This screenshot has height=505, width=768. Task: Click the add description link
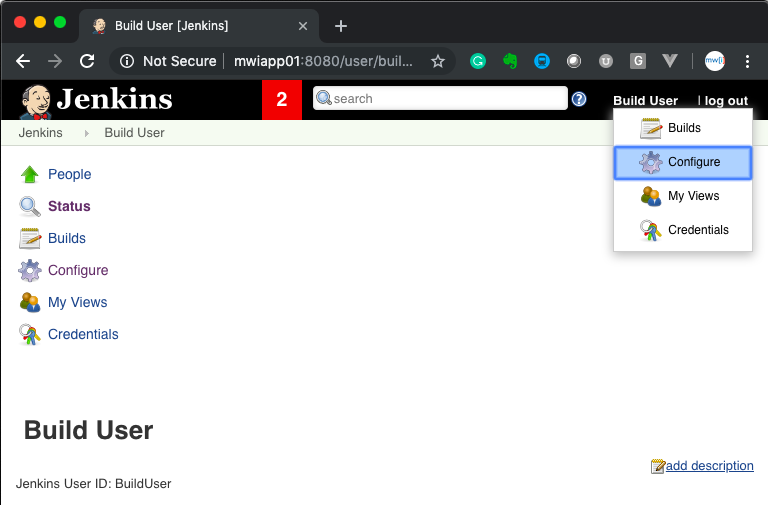pyautogui.click(x=709, y=466)
